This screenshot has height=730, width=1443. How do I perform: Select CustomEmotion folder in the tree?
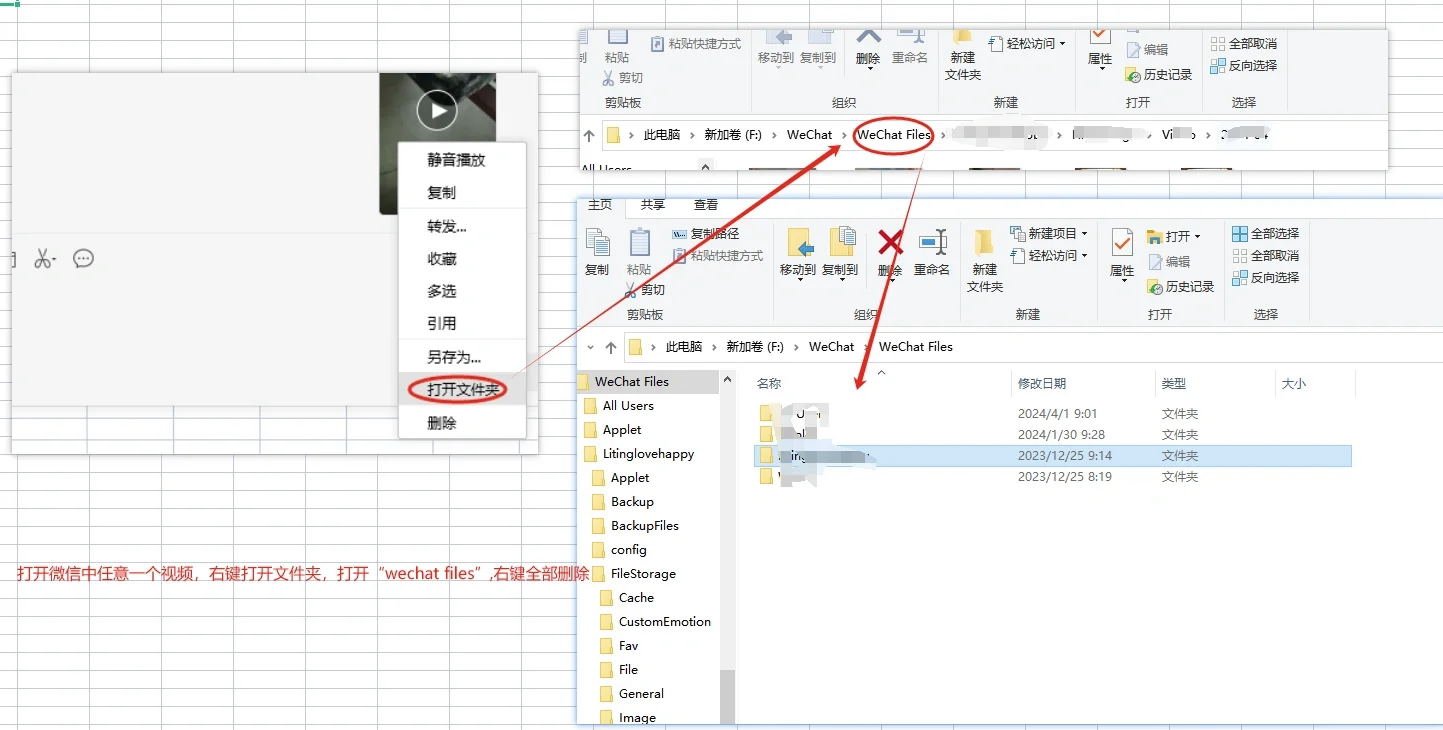(x=664, y=622)
